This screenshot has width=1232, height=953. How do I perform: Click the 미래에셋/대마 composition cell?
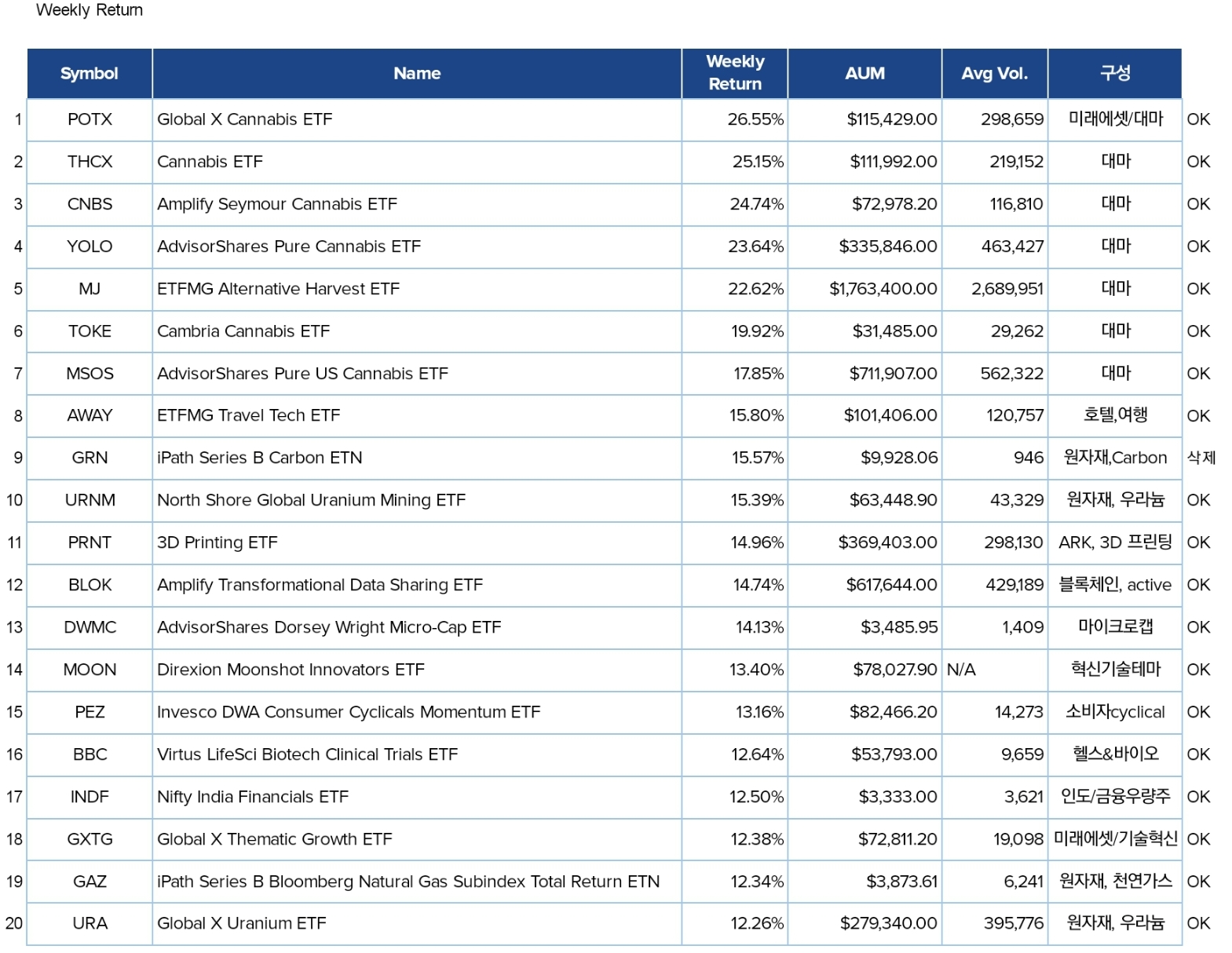(x=1116, y=119)
